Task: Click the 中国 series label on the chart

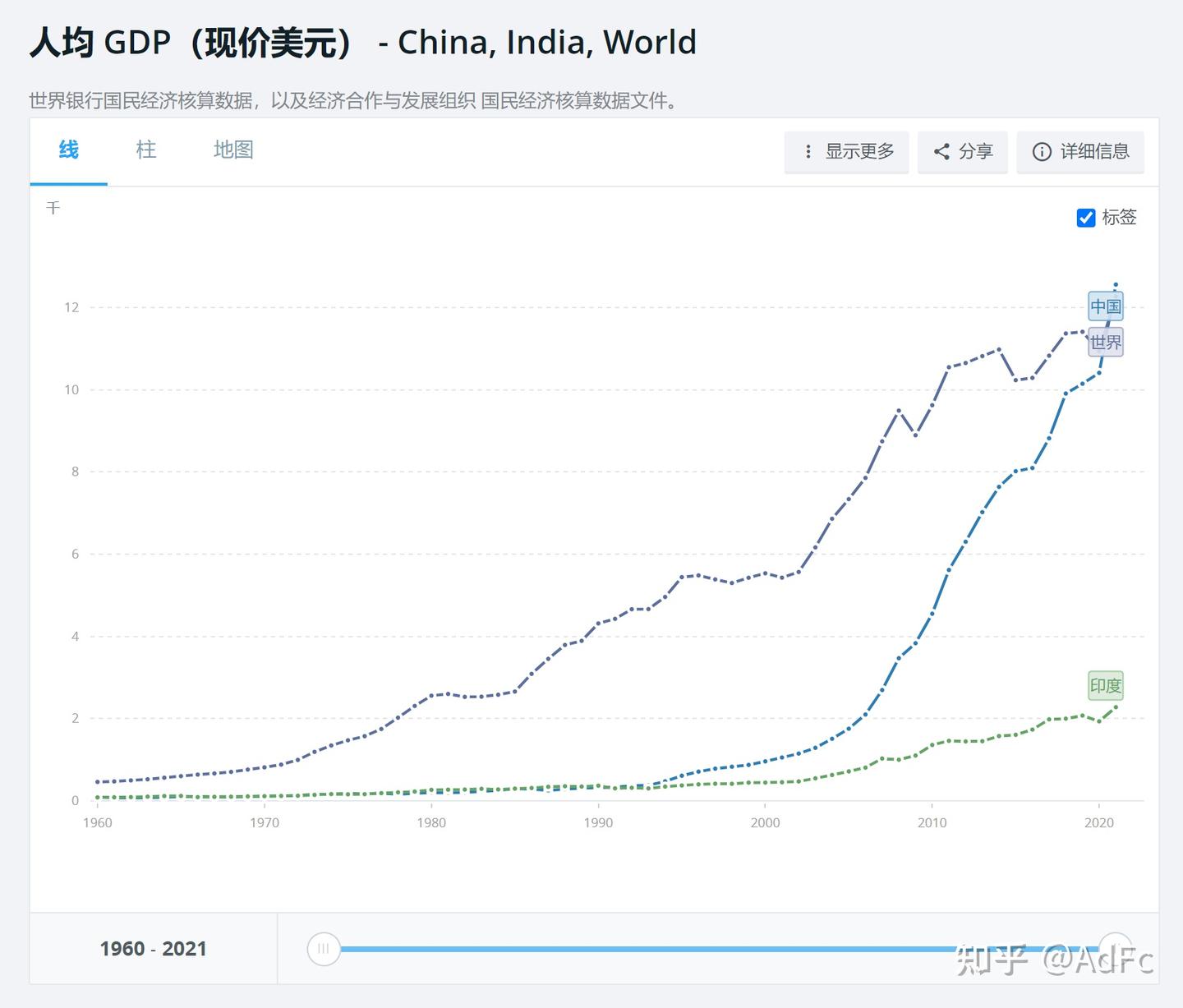Action: click(1106, 306)
